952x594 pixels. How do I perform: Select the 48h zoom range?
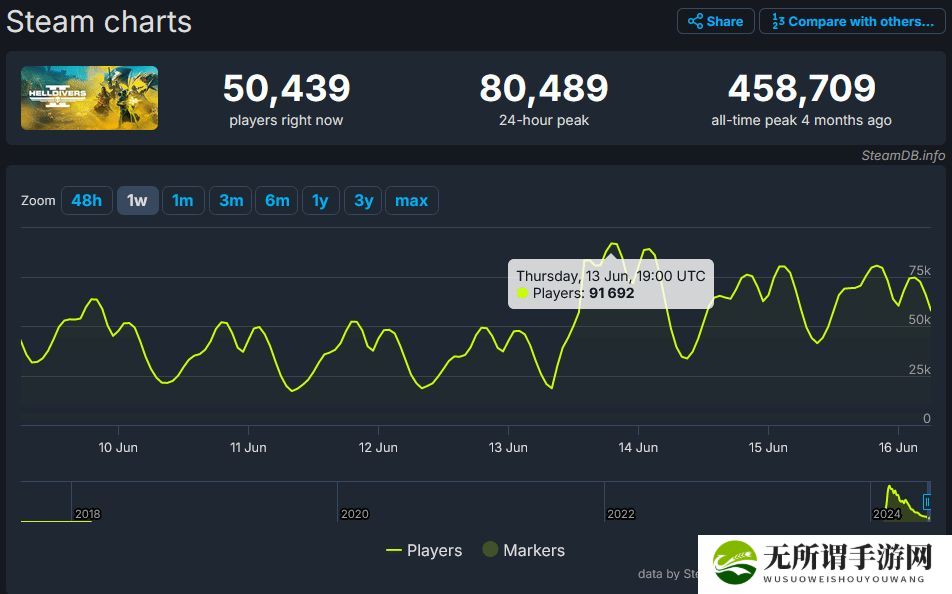pyautogui.click(x=87, y=200)
